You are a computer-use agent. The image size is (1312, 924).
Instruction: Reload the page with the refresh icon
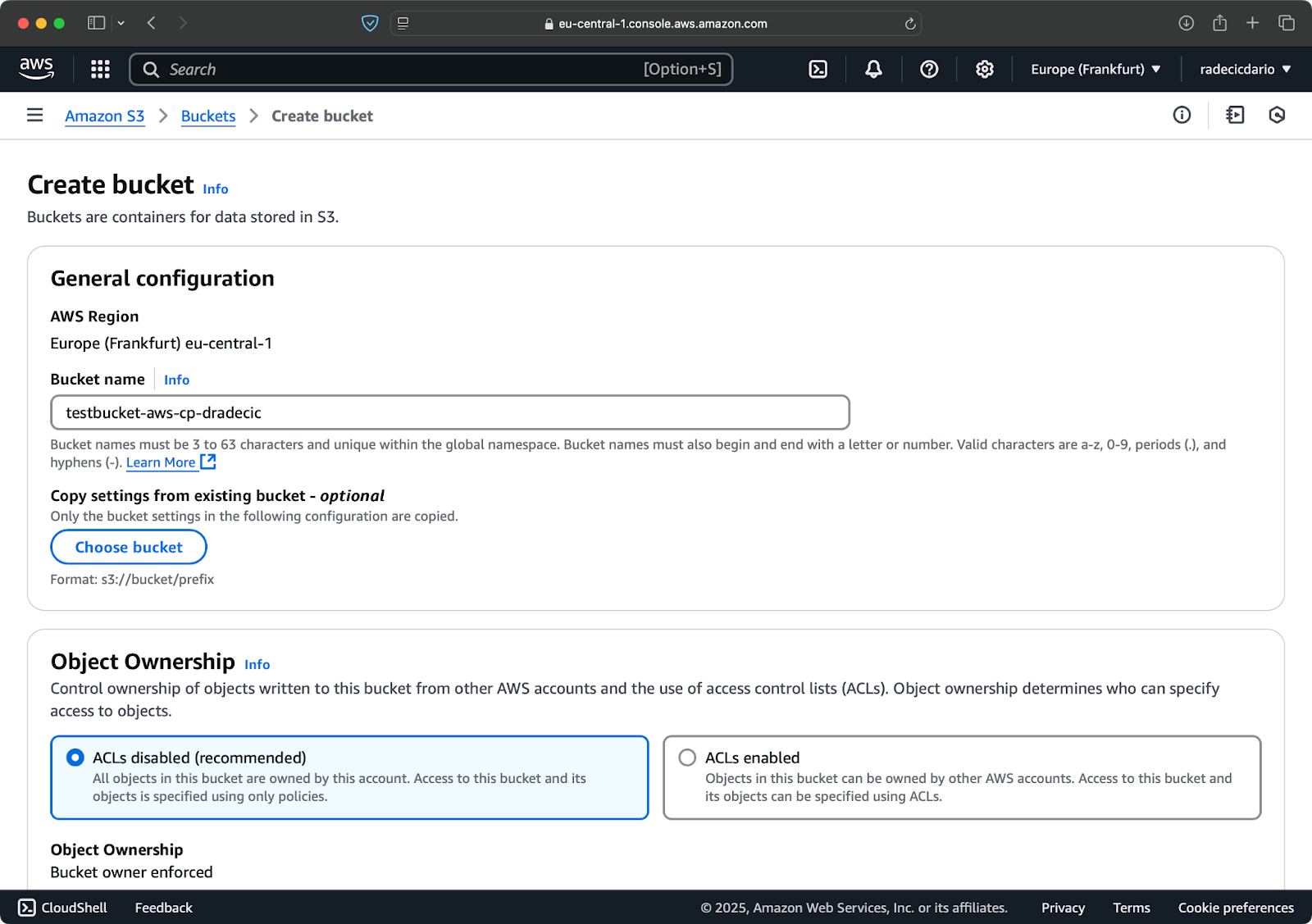(x=909, y=24)
